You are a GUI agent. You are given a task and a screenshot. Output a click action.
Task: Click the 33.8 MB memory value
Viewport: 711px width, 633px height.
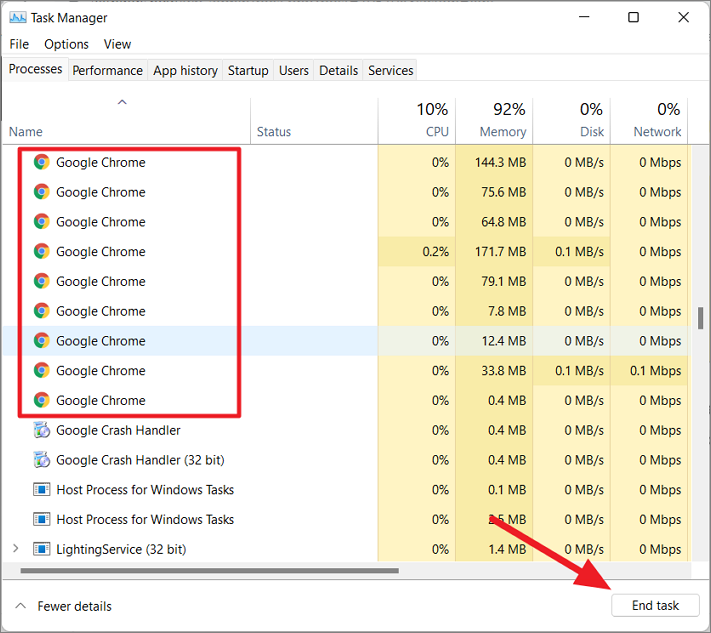click(503, 370)
